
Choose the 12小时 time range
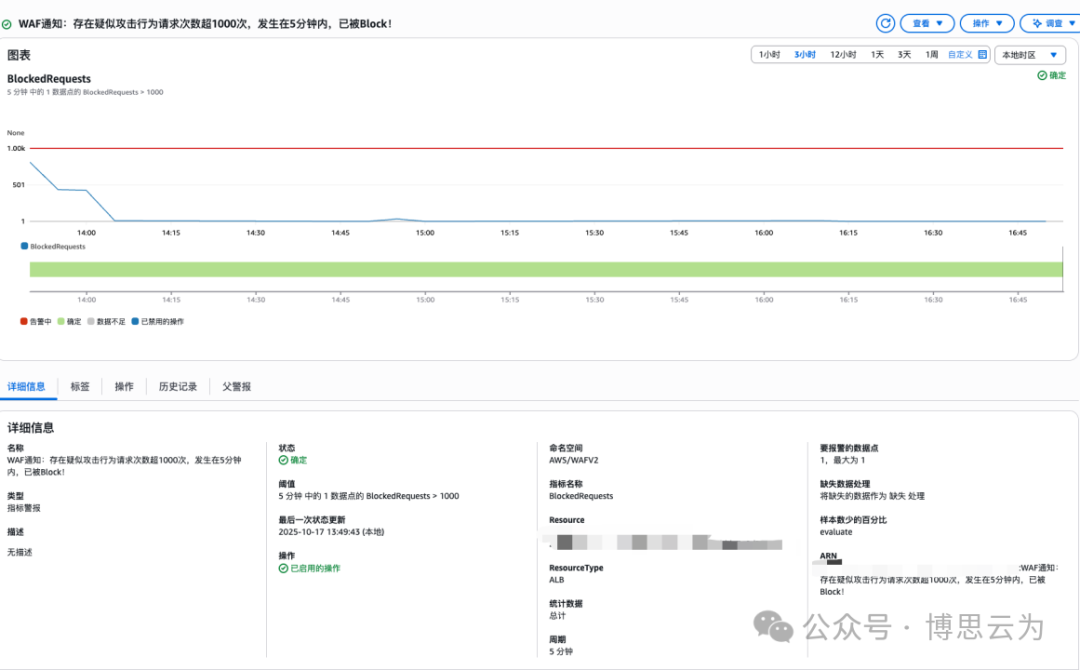pyautogui.click(x=843, y=54)
